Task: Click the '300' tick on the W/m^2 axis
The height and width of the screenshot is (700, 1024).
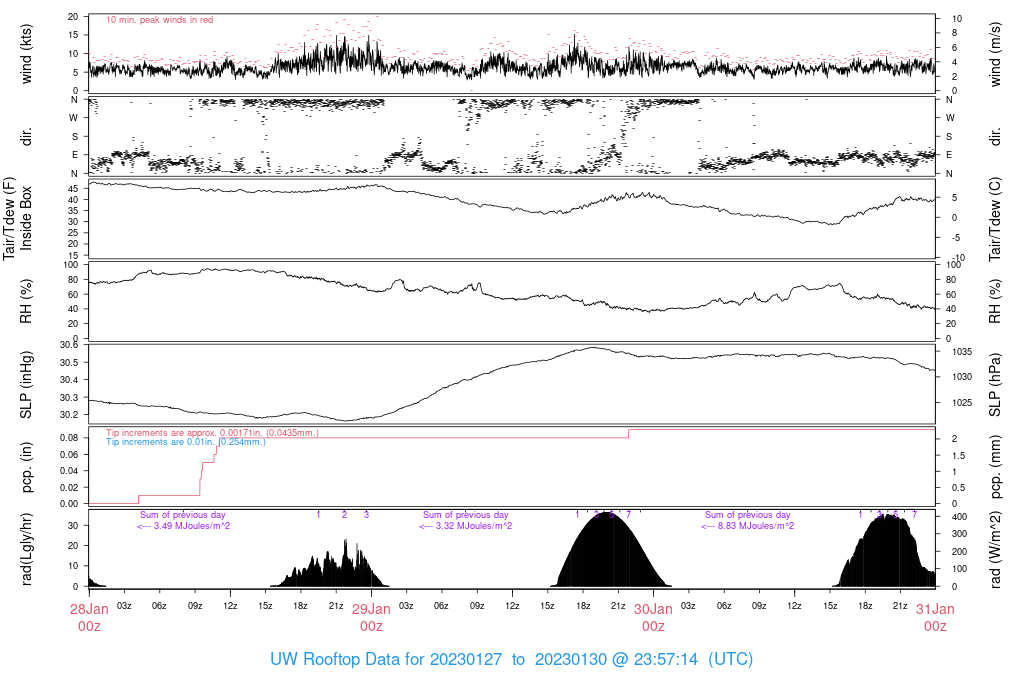Action: [x=959, y=534]
